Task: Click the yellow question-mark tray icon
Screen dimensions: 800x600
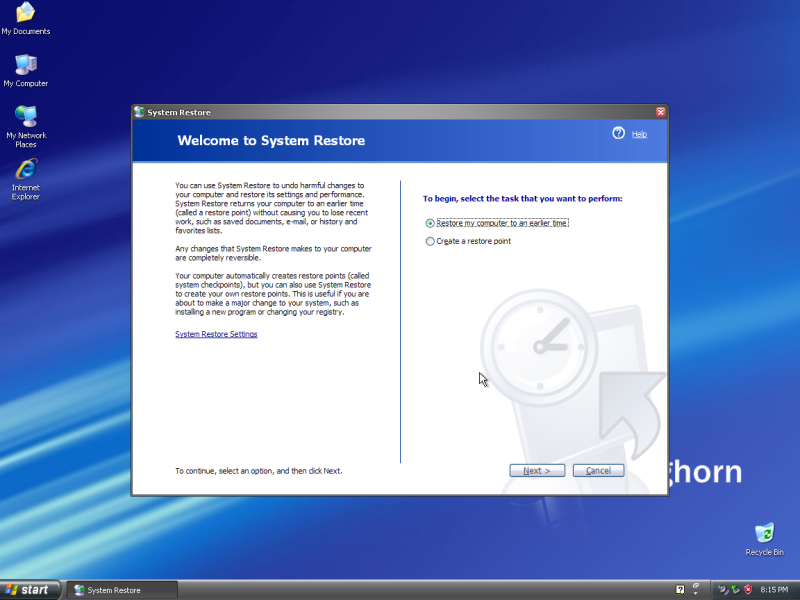Action: point(680,589)
